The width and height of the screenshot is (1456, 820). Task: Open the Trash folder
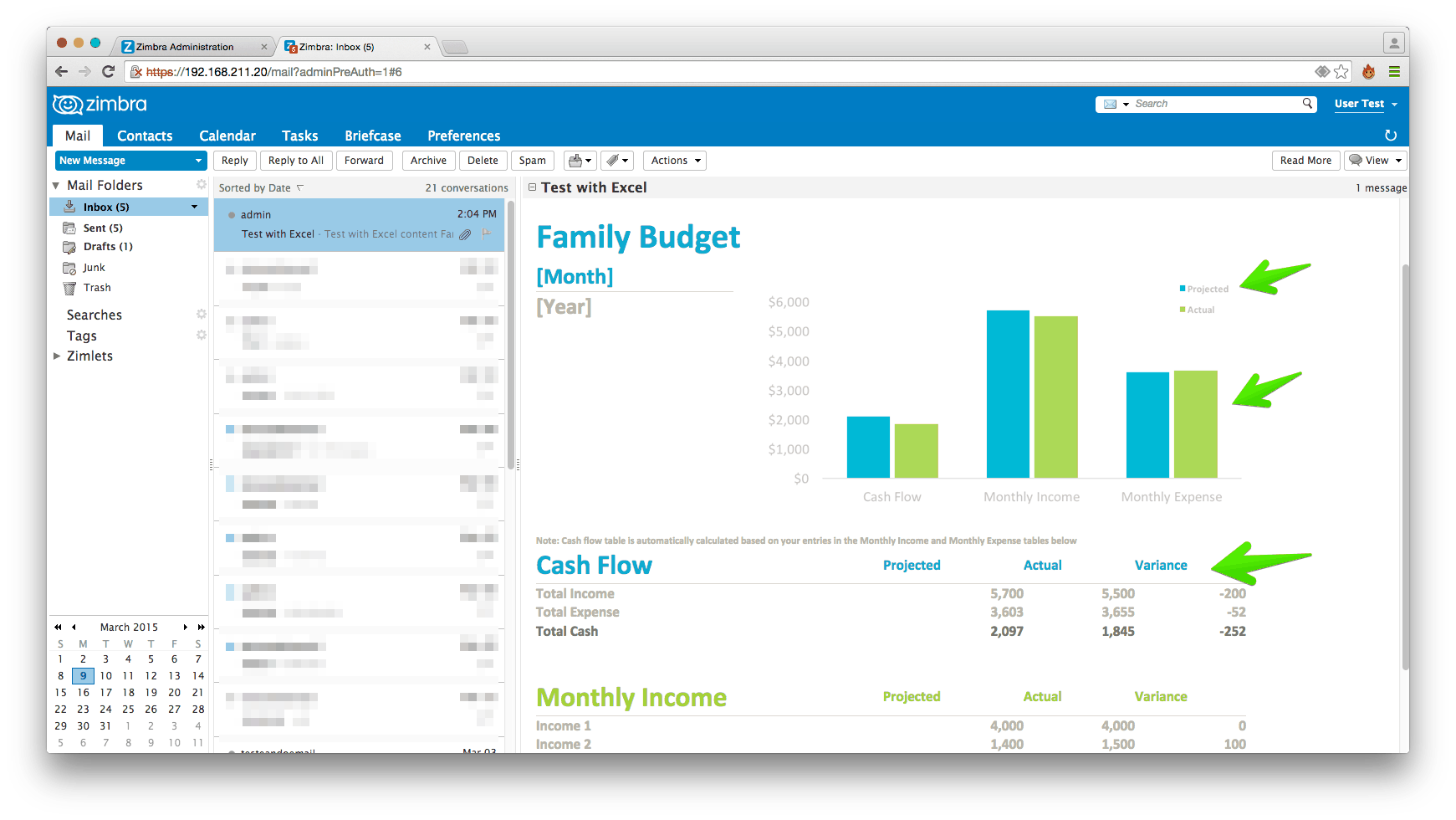96,288
